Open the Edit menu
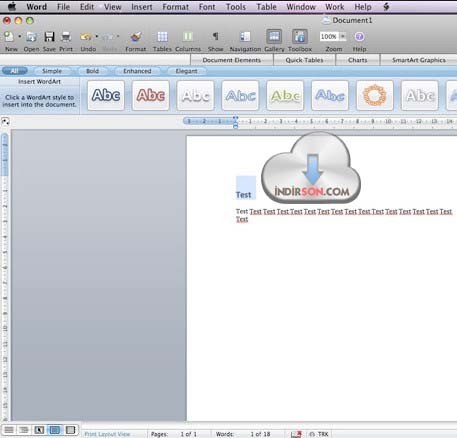The height and width of the screenshot is (438, 457). click(x=87, y=7)
